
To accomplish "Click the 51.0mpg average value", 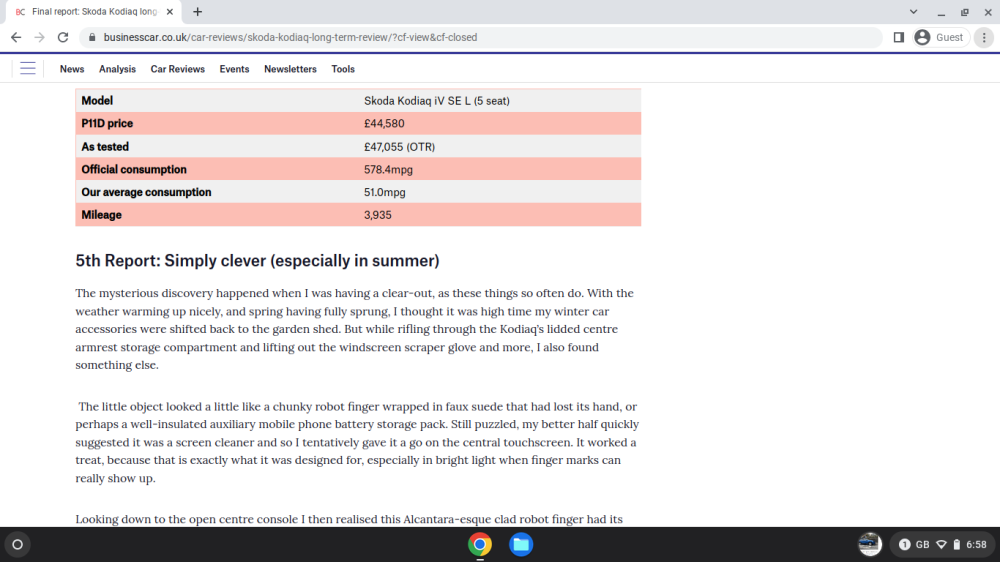I will coord(385,192).
